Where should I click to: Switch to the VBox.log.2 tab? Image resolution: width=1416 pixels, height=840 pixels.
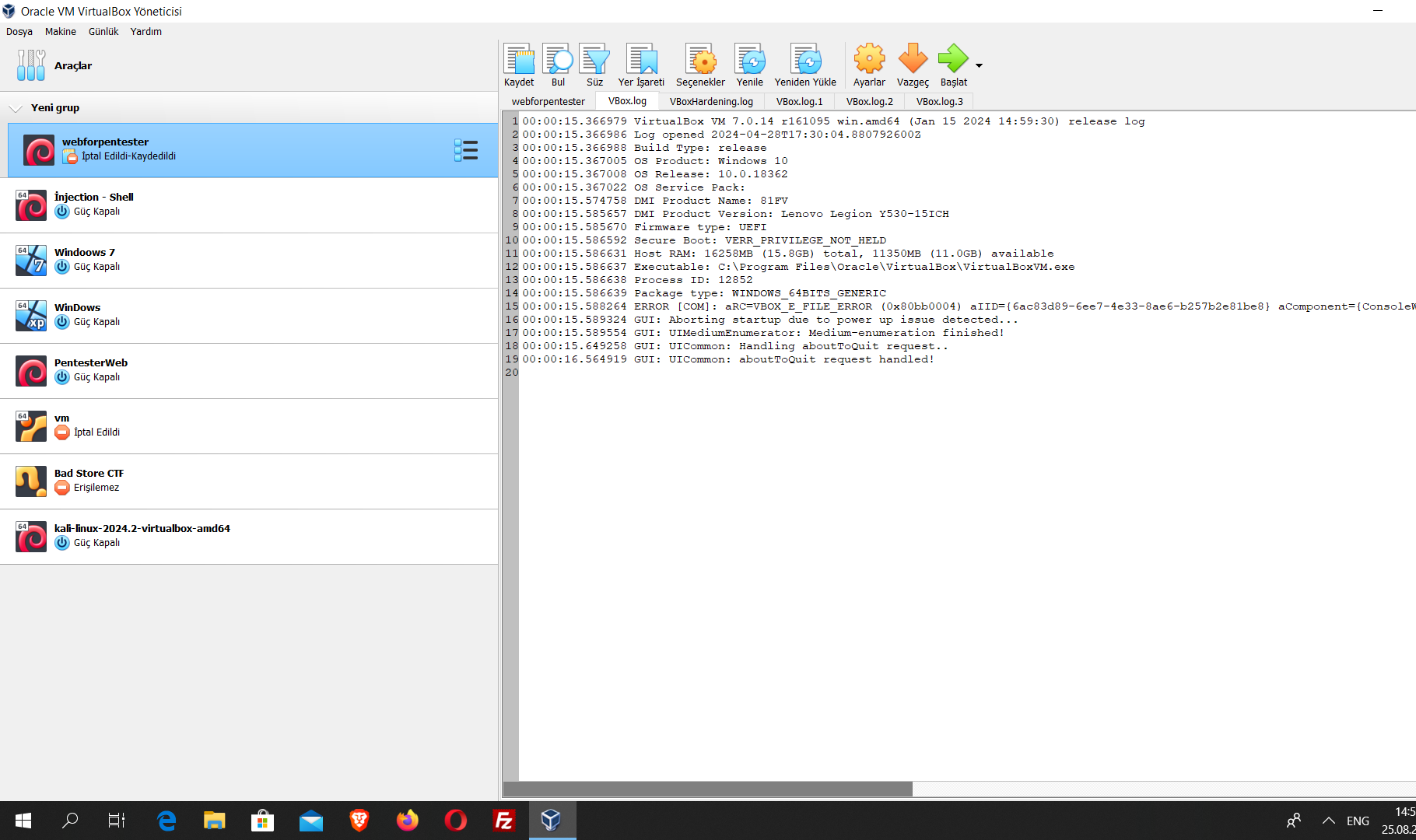870,101
